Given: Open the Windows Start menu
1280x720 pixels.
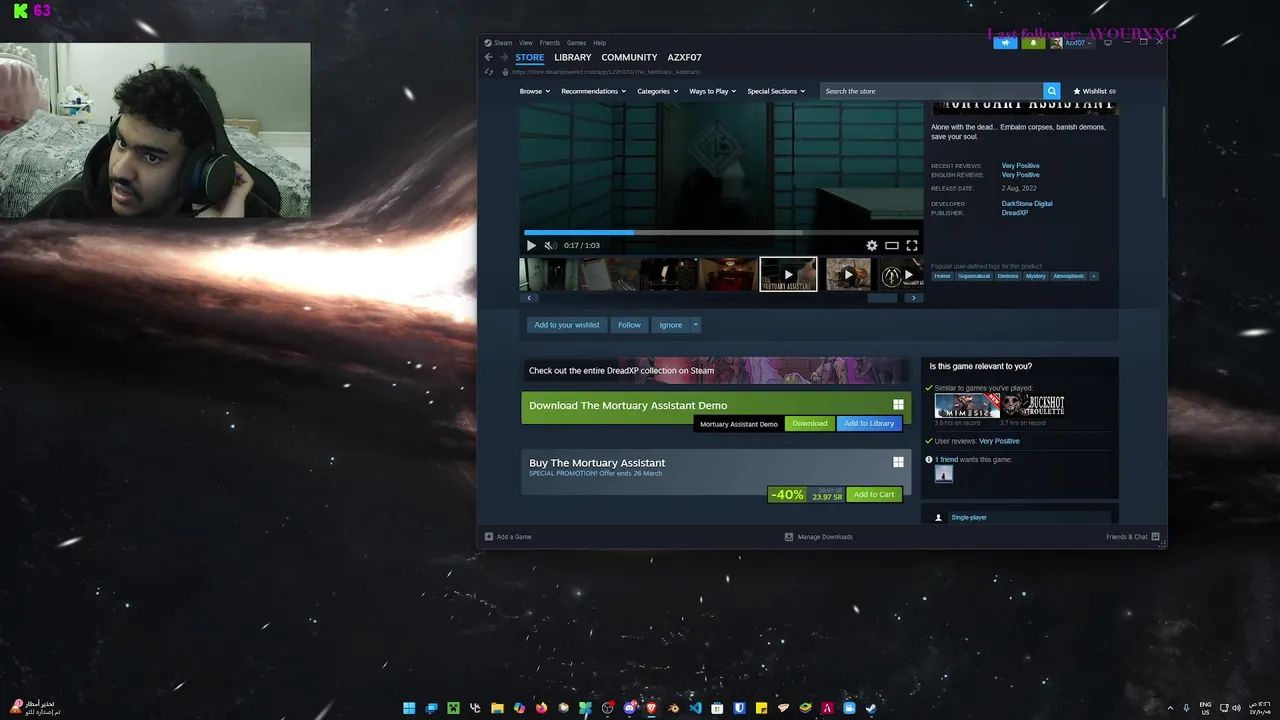Looking at the screenshot, I should 409,708.
